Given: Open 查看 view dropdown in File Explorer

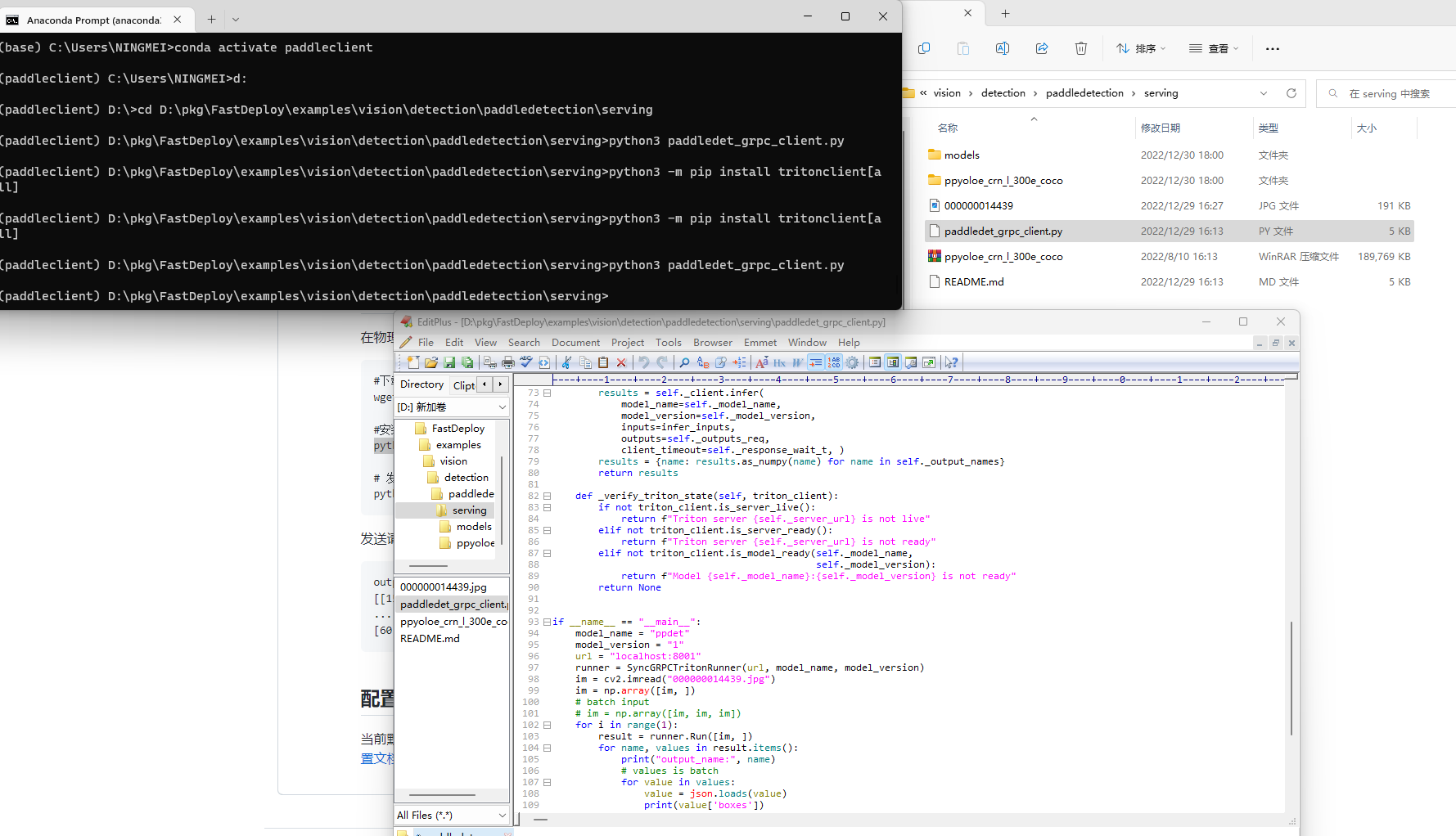Looking at the screenshot, I should tap(1214, 48).
